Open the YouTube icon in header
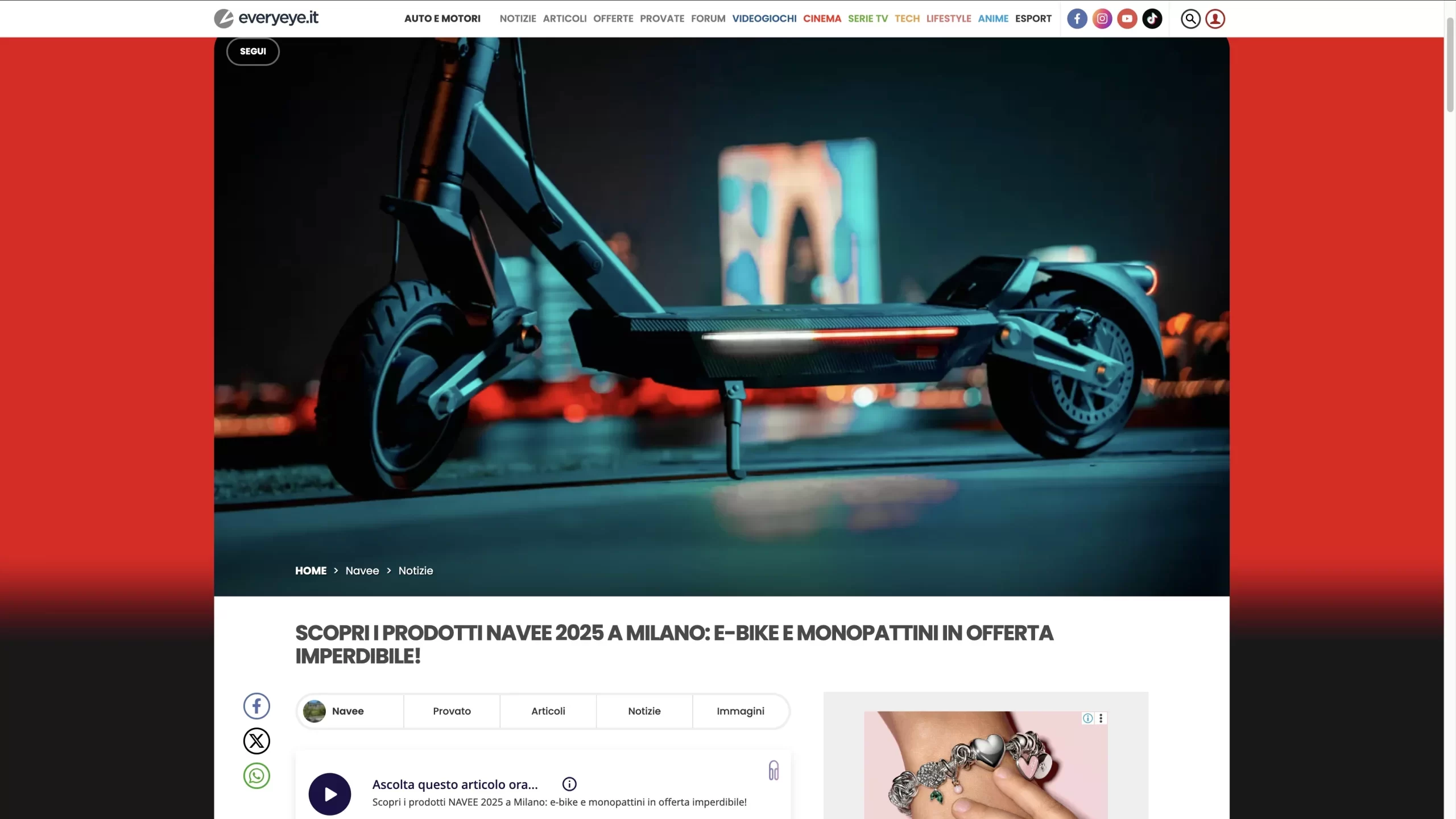The height and width of the screenshot is (819, 1456). (x=1127, y=19)
